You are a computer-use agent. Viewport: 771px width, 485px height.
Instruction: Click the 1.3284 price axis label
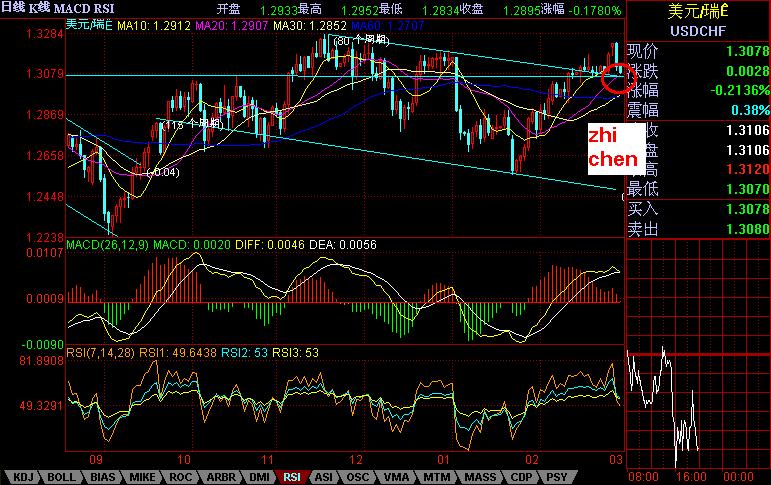tap(45, 34)
